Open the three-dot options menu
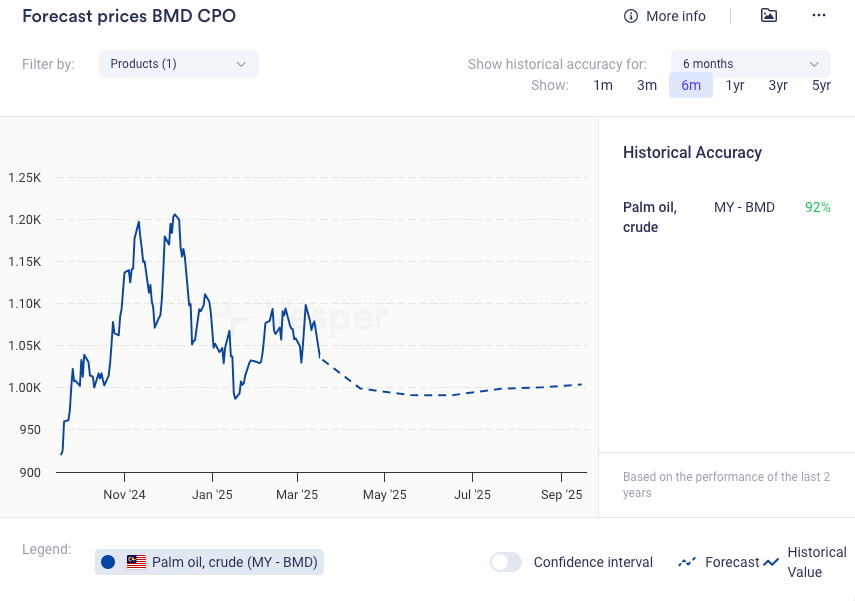 (819, 15)
